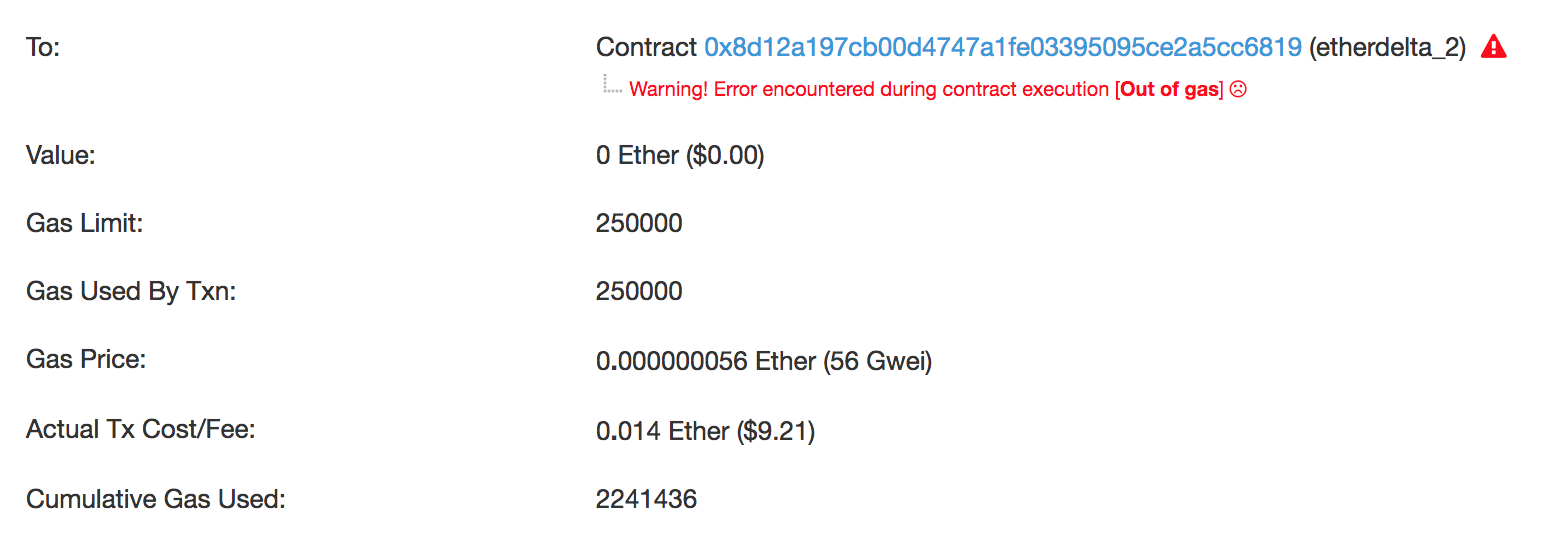
Task: Click the cumulative gas value 2241436
Action: [x=646, y=499]
